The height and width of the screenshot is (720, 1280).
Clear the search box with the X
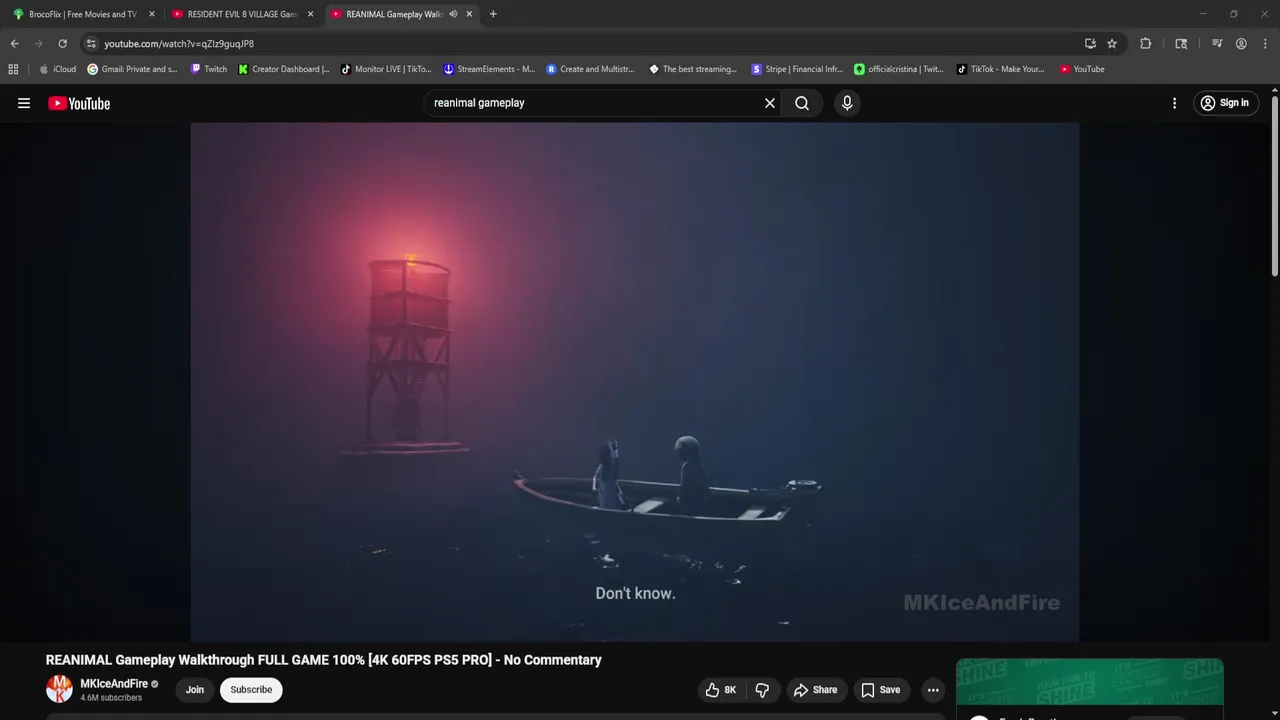coord(770,103)
